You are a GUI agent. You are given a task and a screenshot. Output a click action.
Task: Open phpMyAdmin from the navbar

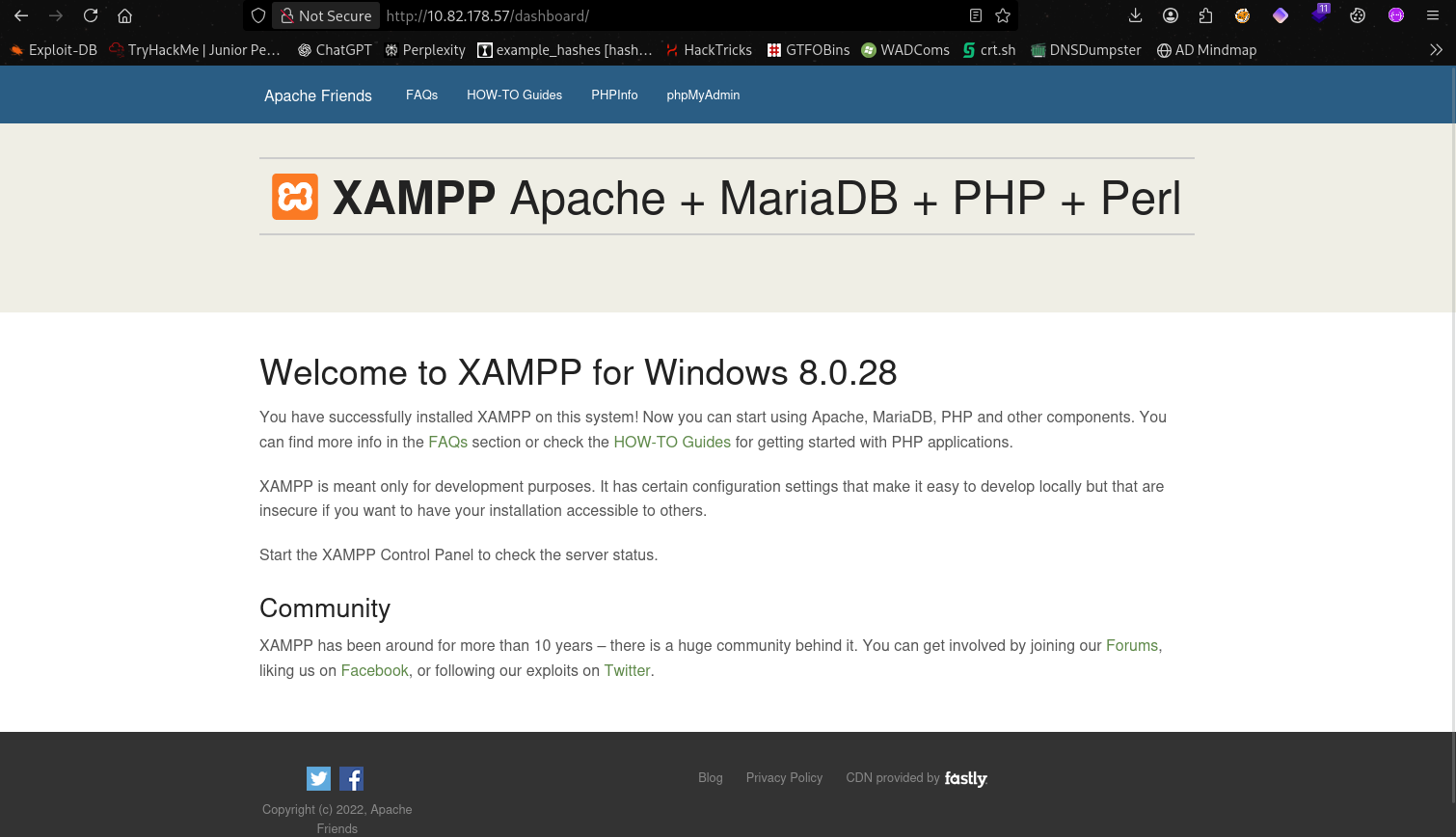703,94
